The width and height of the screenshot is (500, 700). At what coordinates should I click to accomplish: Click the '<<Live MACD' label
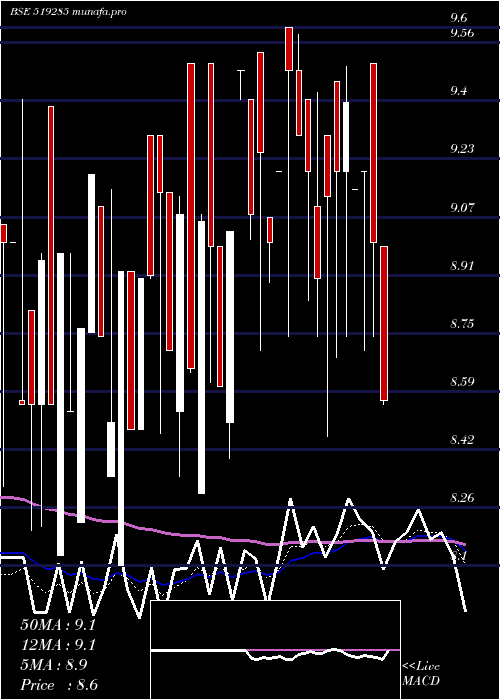(421, 673)
